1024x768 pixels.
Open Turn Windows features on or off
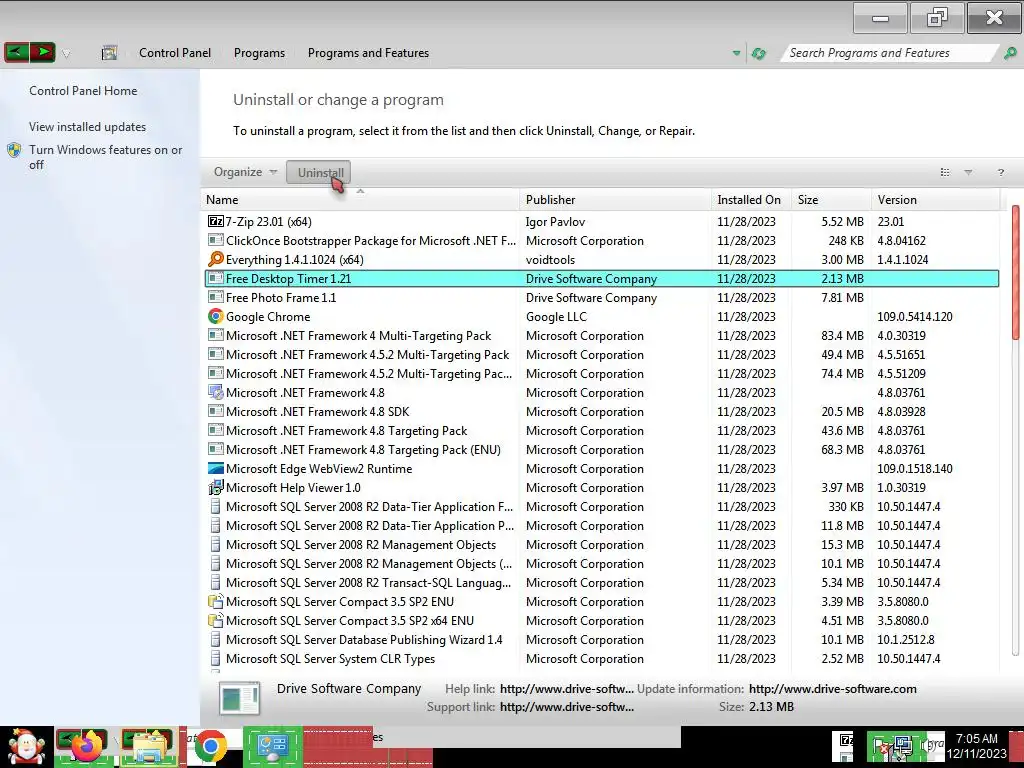105,157
